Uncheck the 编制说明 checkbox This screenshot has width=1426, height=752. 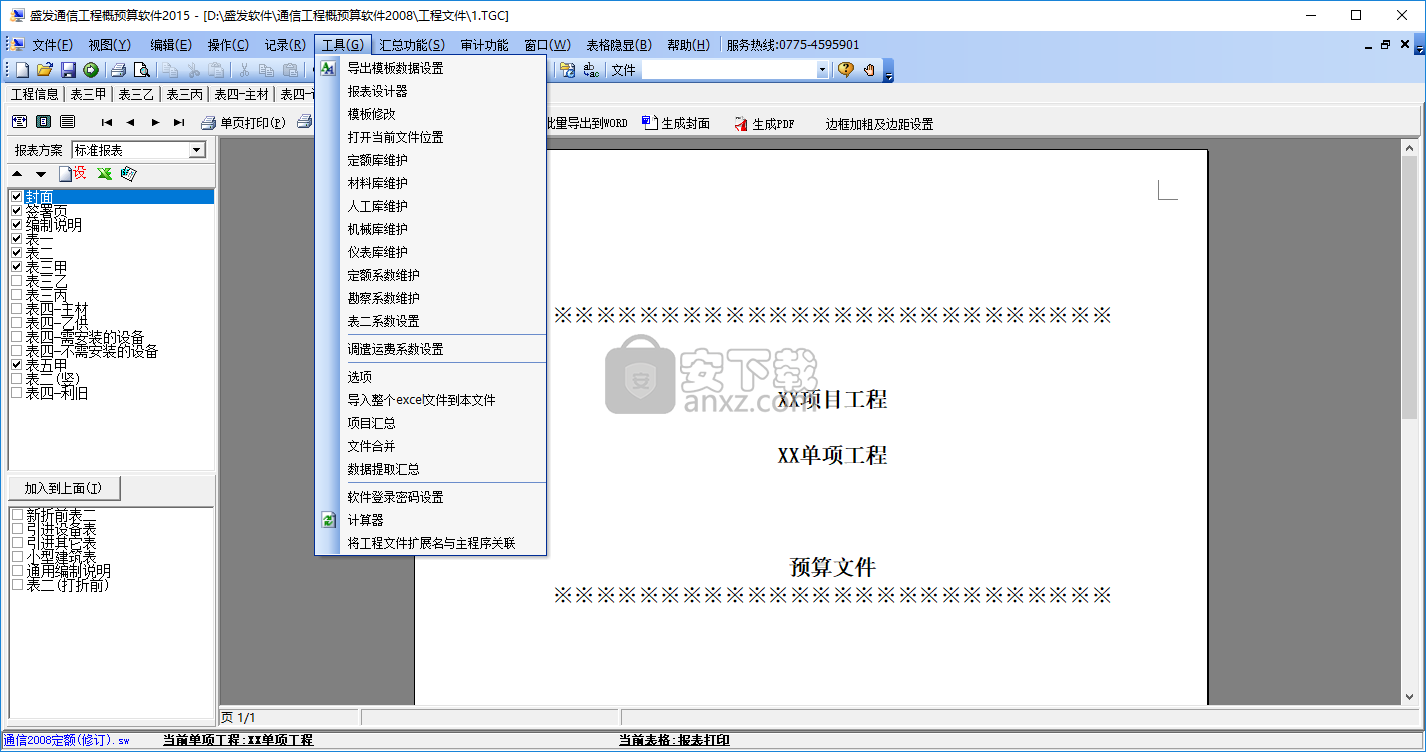(16, 225)
